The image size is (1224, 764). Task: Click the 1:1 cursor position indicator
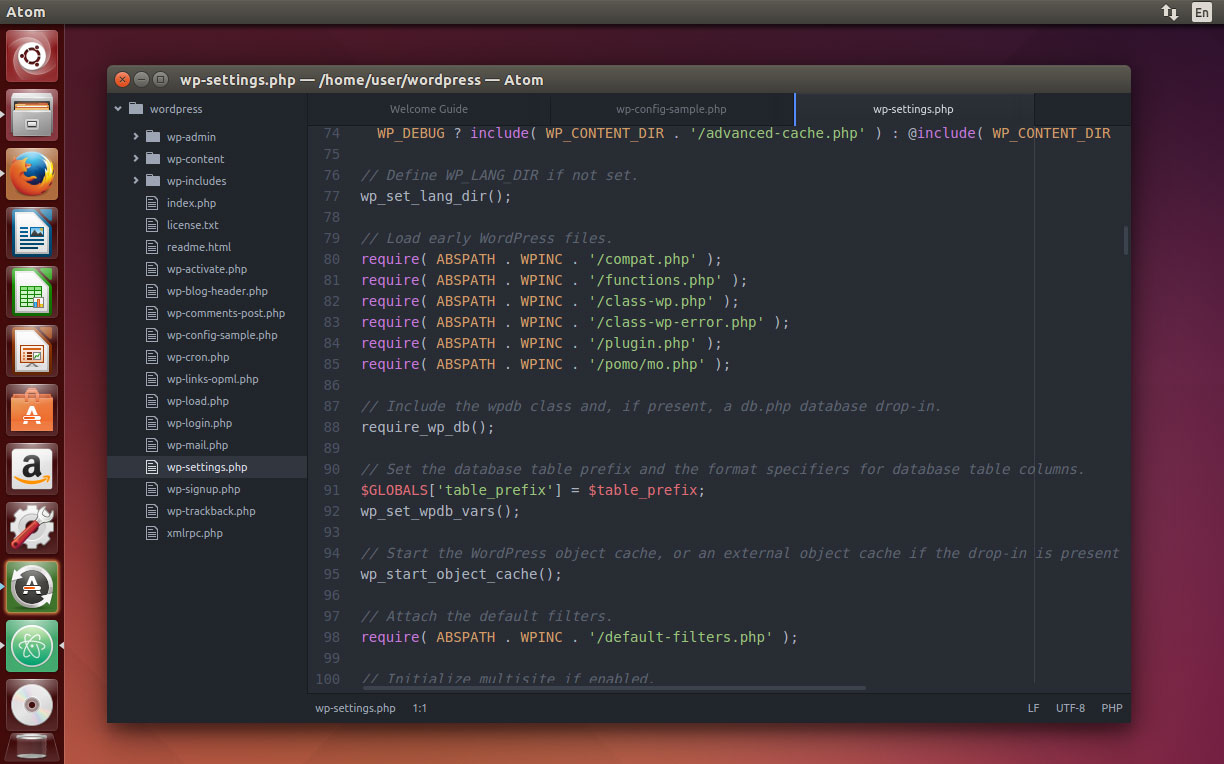[x=420, y=708]
